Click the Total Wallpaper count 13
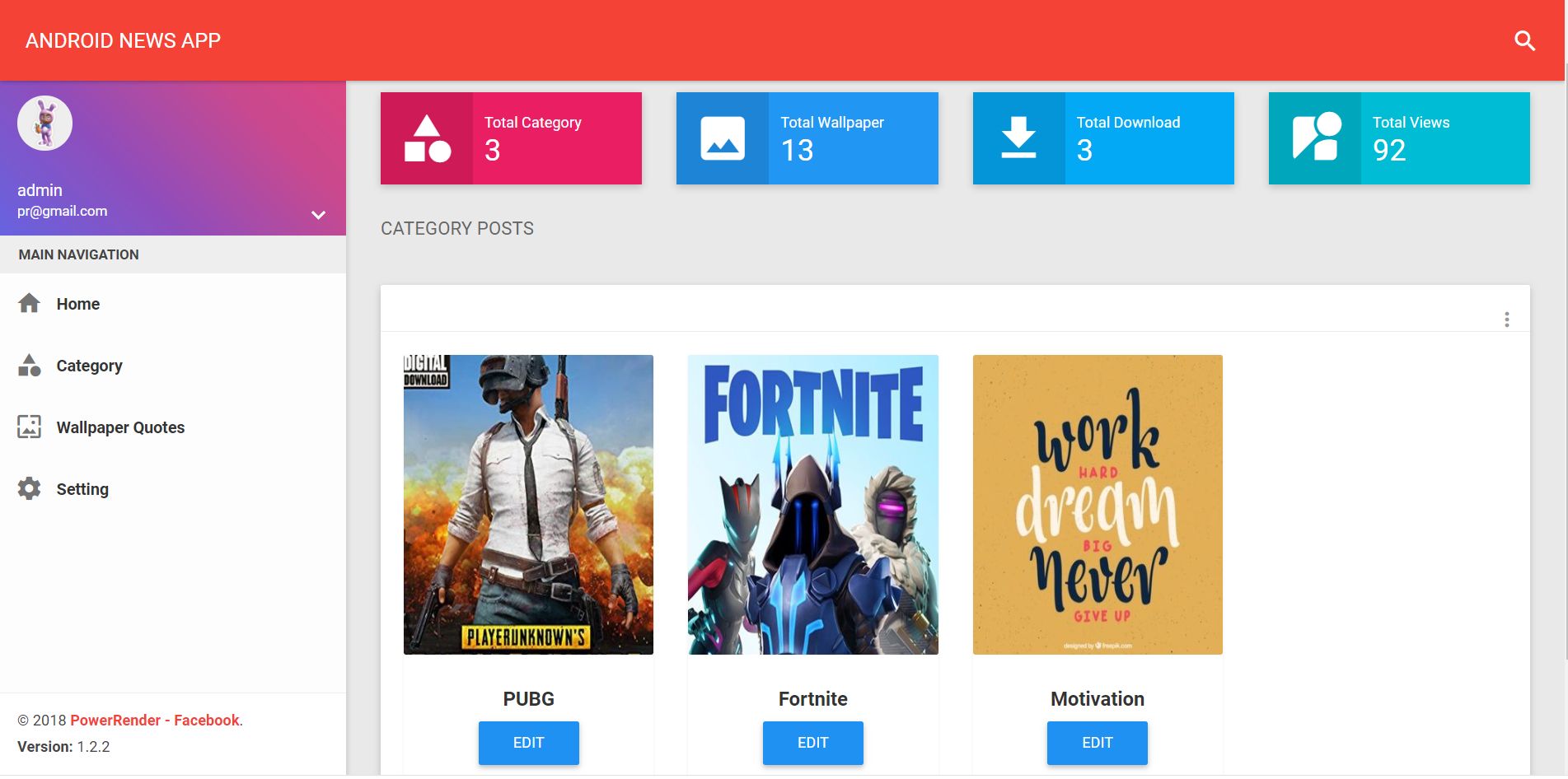The width and height of the screenshot is (1568, 779). point(797,151)
